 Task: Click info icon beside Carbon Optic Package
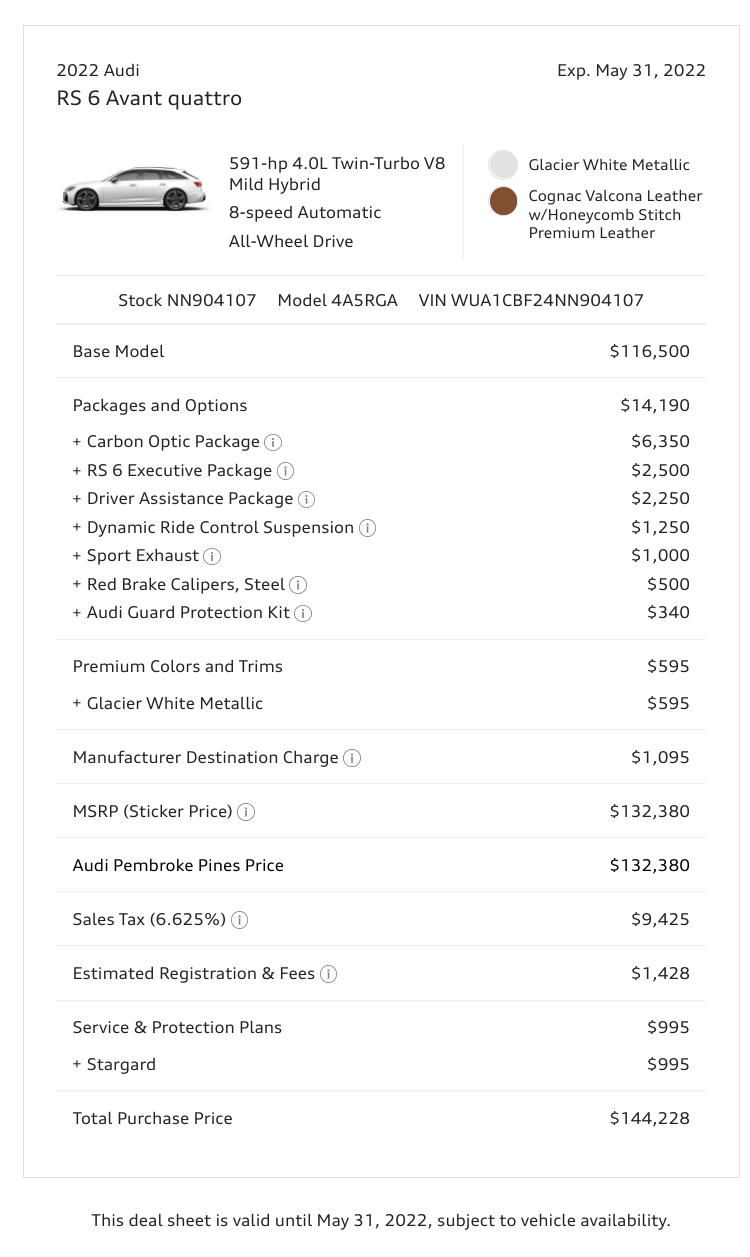[x=273, y=442]
